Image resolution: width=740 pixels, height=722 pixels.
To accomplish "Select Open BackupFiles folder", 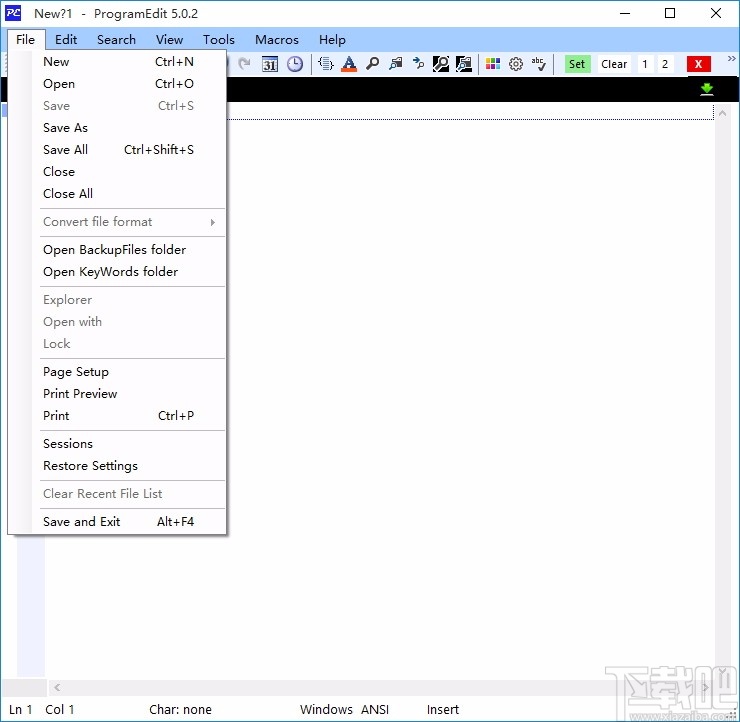I will [x=117, y=250].
